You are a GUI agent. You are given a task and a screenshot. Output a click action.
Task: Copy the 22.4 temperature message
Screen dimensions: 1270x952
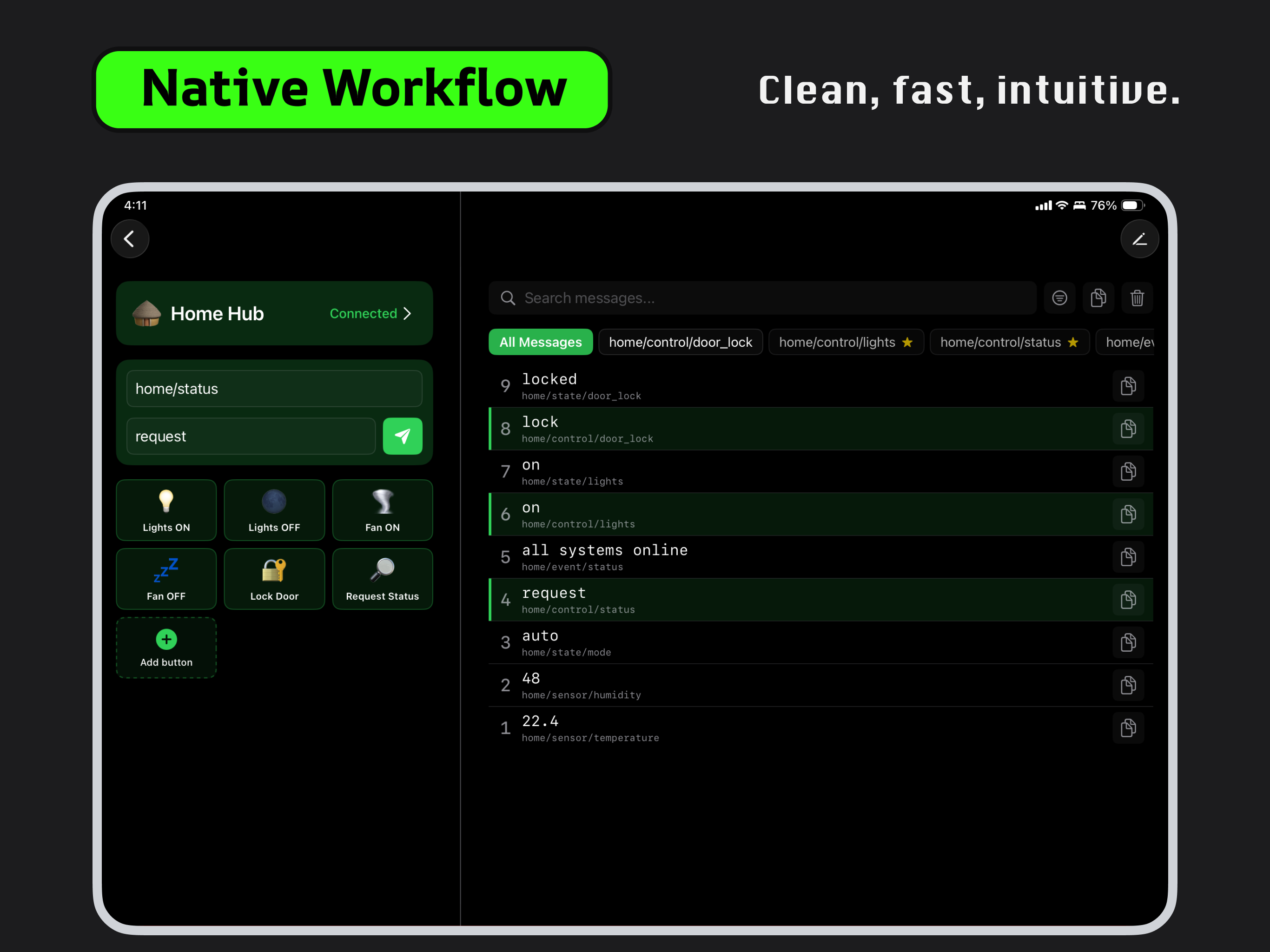1128,728
